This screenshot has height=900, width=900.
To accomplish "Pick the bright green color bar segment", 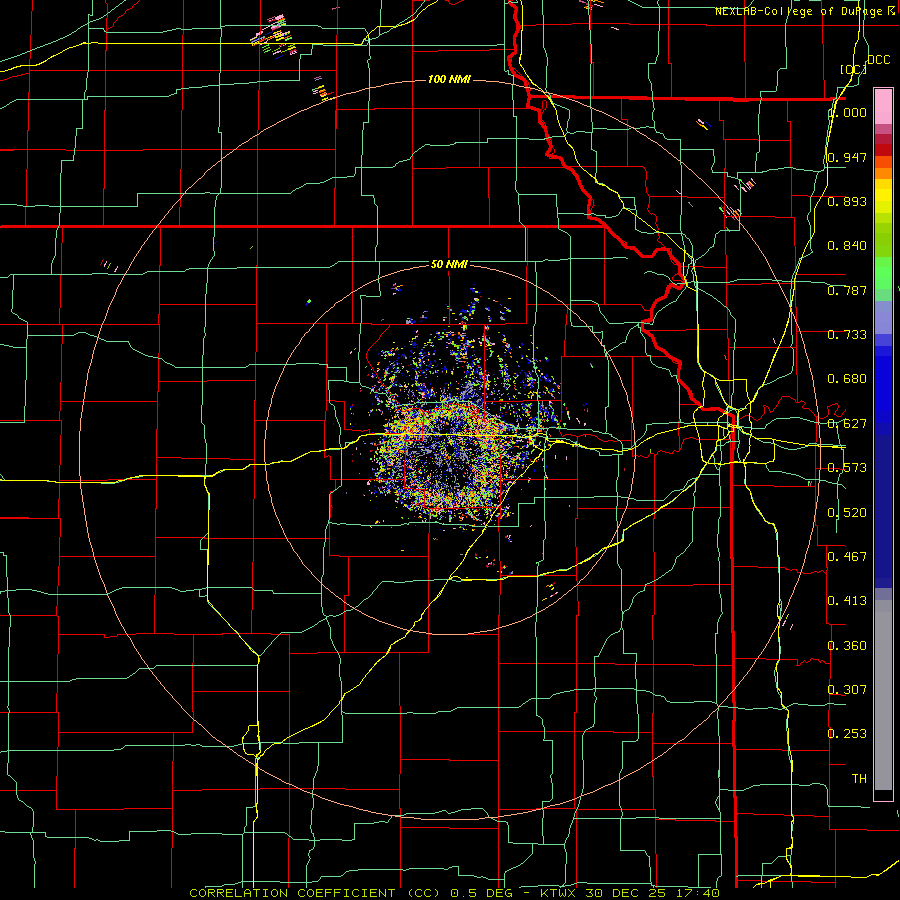I will (x=883, y=273).
